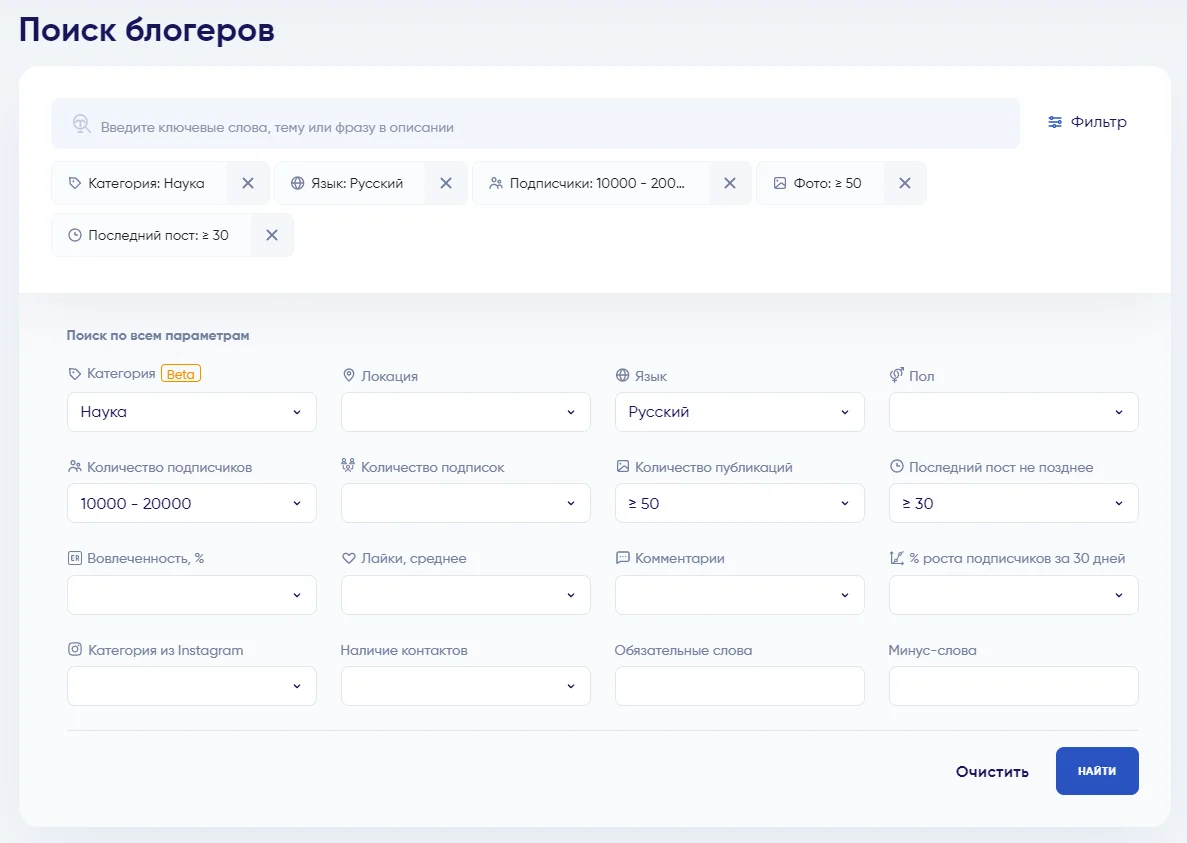Remove the Подписчики filter chip
This screenshot has width=1187, height=843.
point(730,183)
